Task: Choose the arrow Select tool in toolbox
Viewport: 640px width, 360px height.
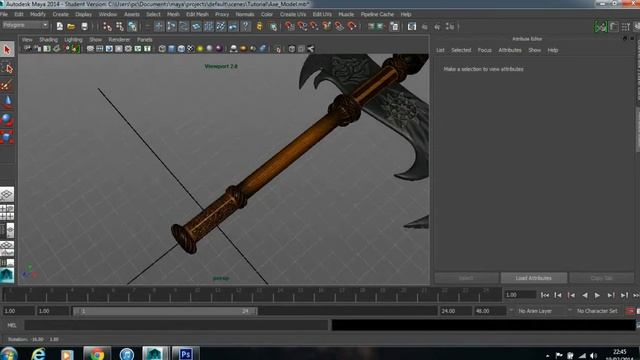Action: coord(7,50)
